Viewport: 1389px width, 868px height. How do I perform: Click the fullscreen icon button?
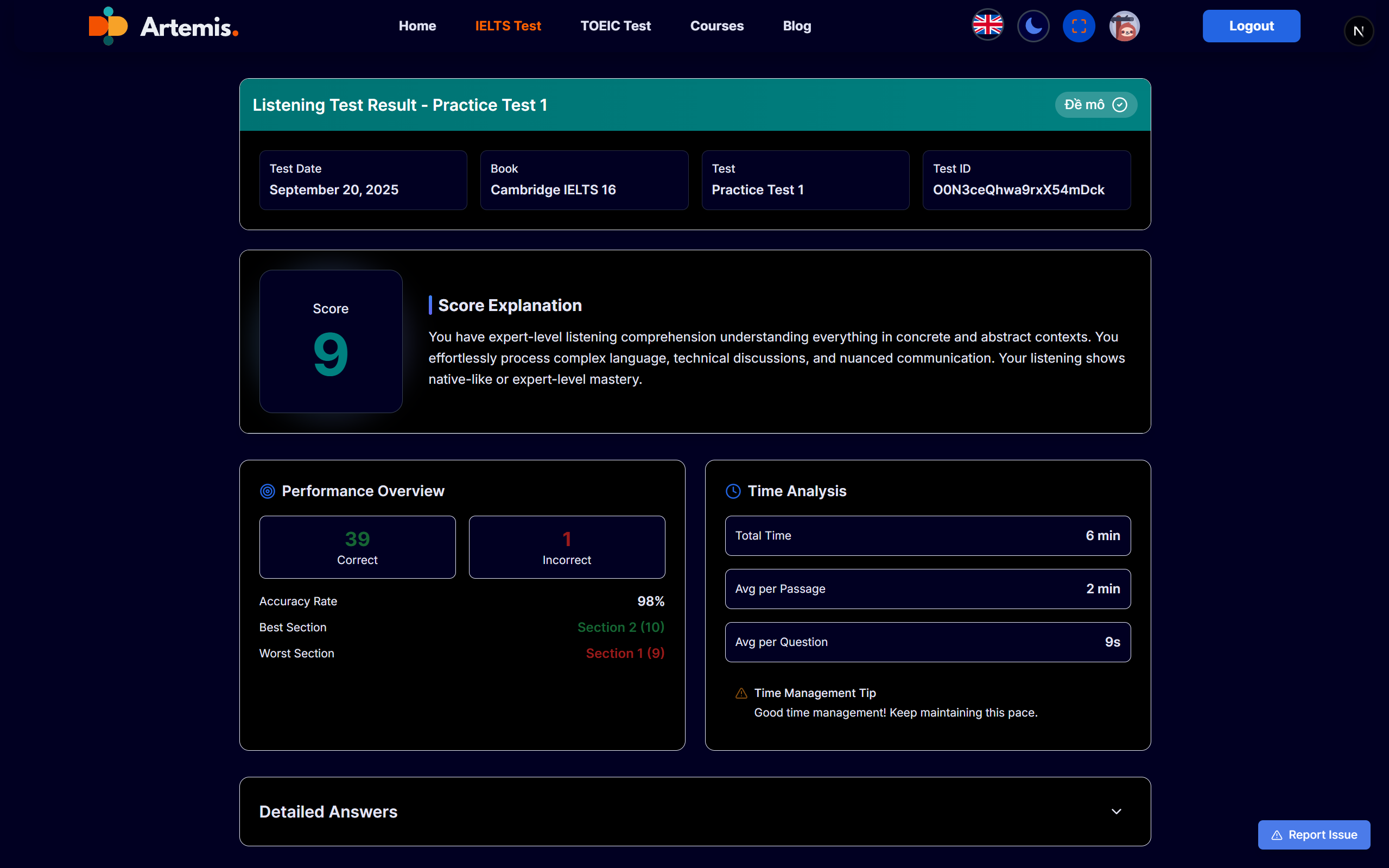coord(1079,26)
